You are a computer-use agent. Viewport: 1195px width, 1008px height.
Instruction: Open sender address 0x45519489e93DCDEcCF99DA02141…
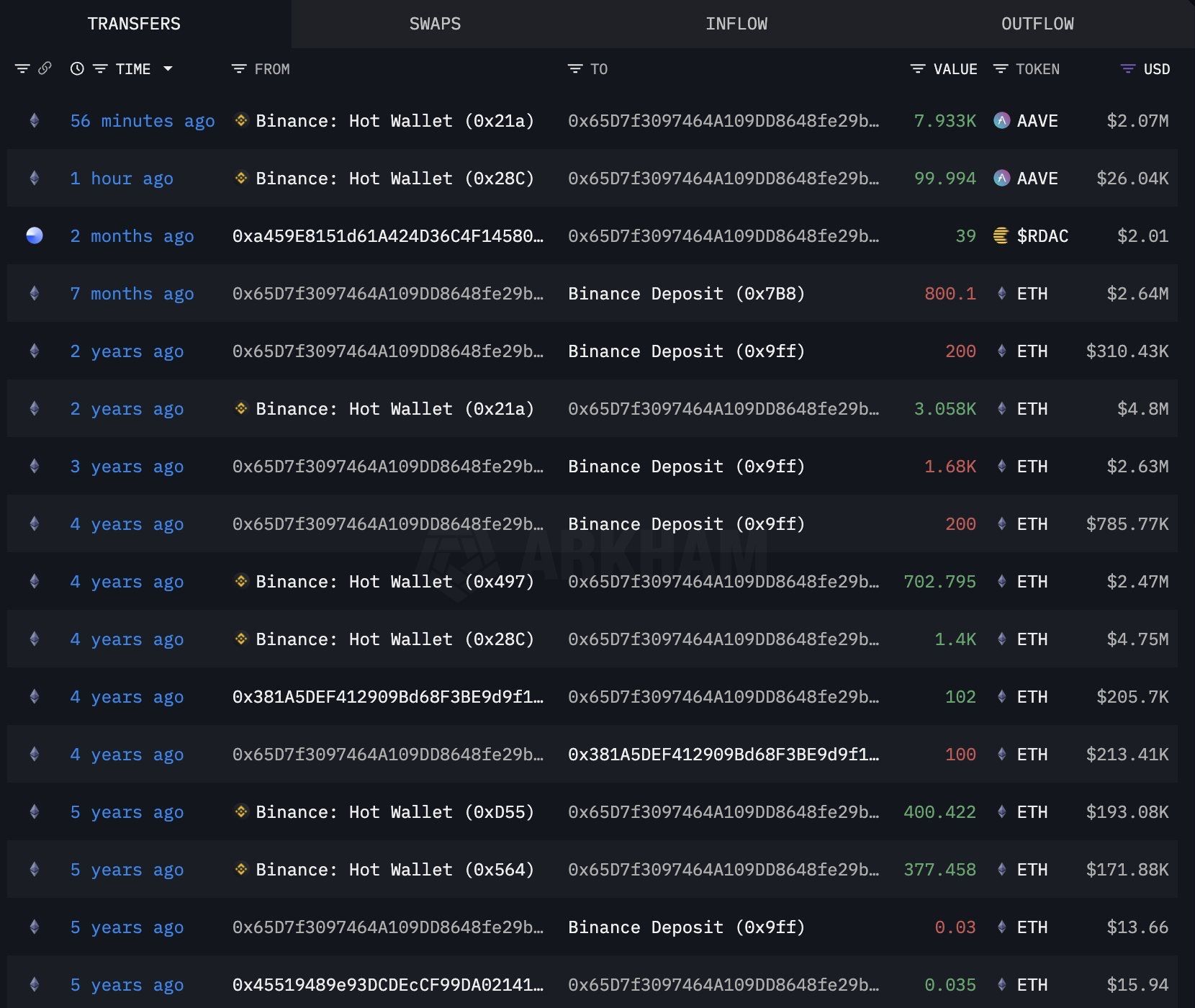388,985
